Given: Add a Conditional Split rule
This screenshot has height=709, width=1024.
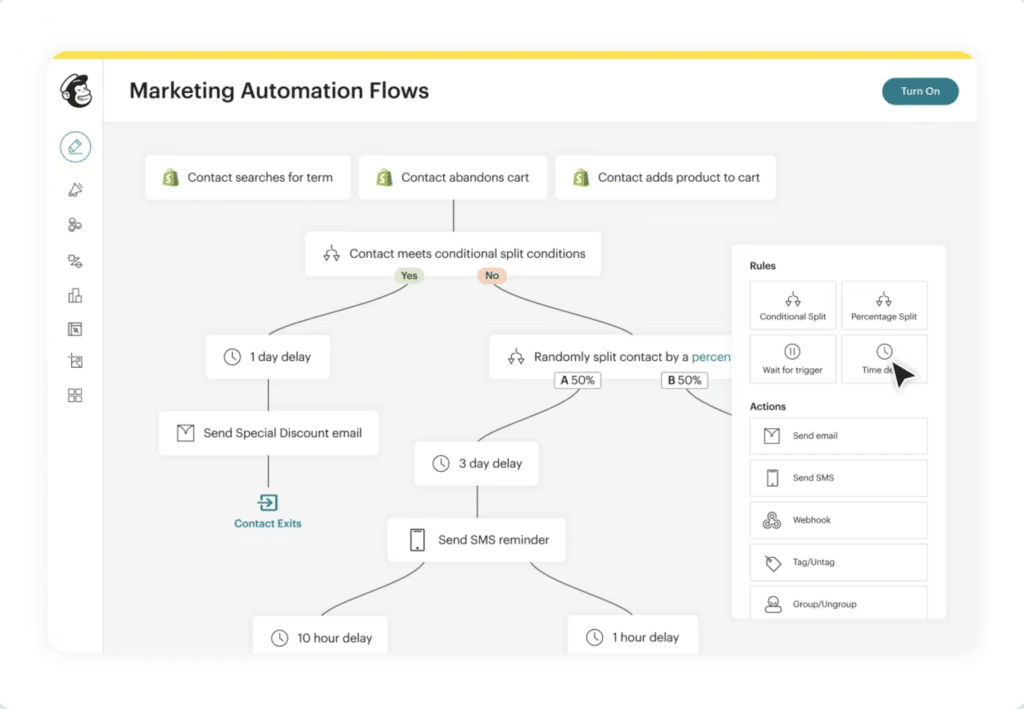Looking at the screenshot, I should pyautogui.click(x=793, y=306).
